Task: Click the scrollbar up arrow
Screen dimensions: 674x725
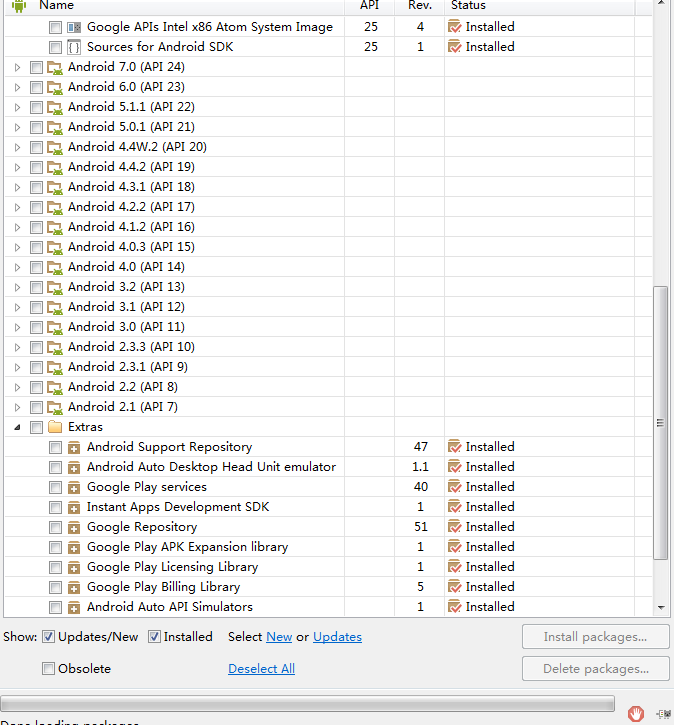Action: pyautogui.click(x=661, y=4)
